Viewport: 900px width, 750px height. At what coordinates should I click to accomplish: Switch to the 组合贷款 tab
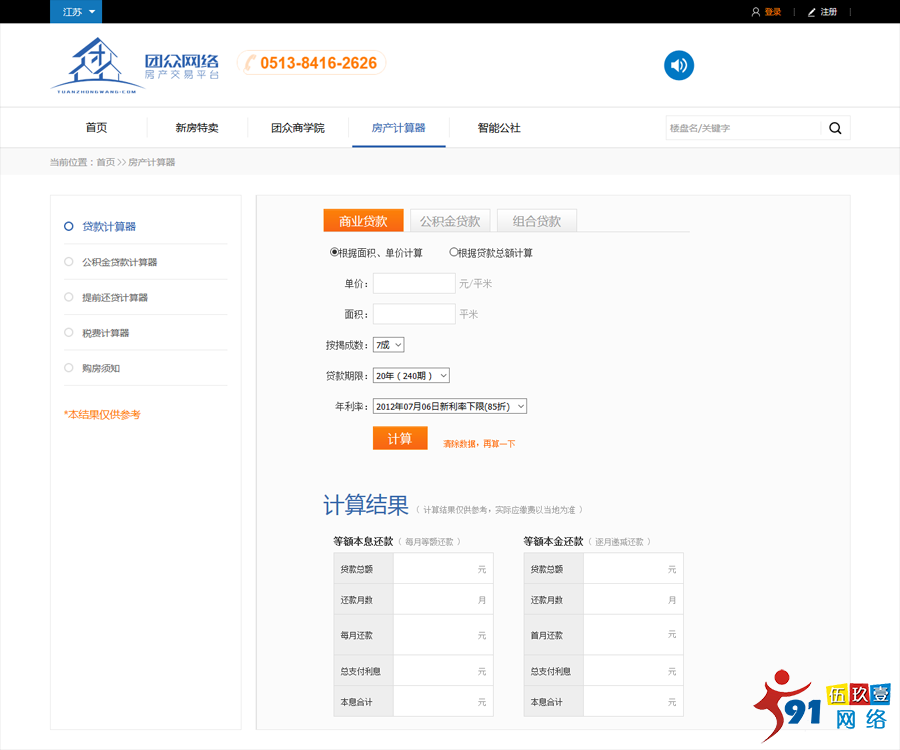(537, 220)
